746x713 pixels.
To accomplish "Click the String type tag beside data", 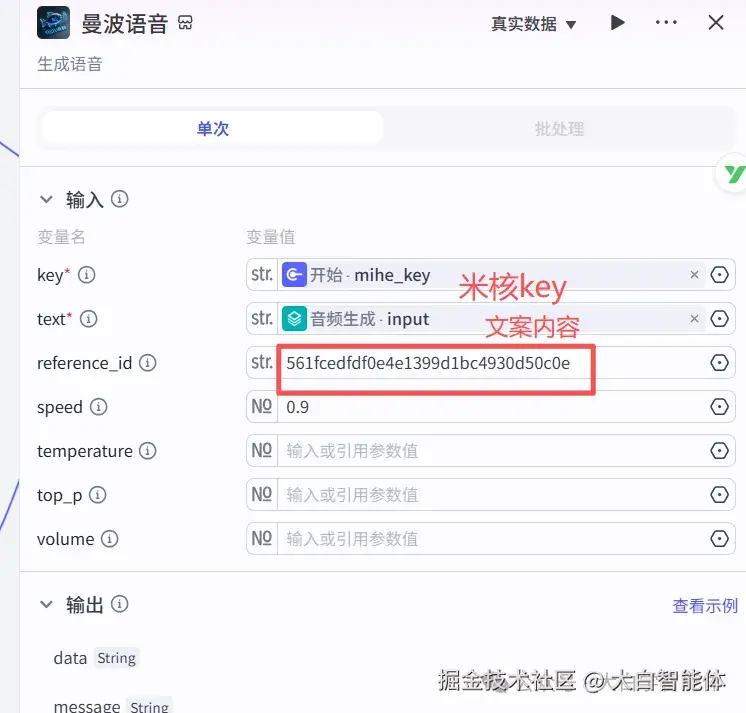I will coord(117,658).
